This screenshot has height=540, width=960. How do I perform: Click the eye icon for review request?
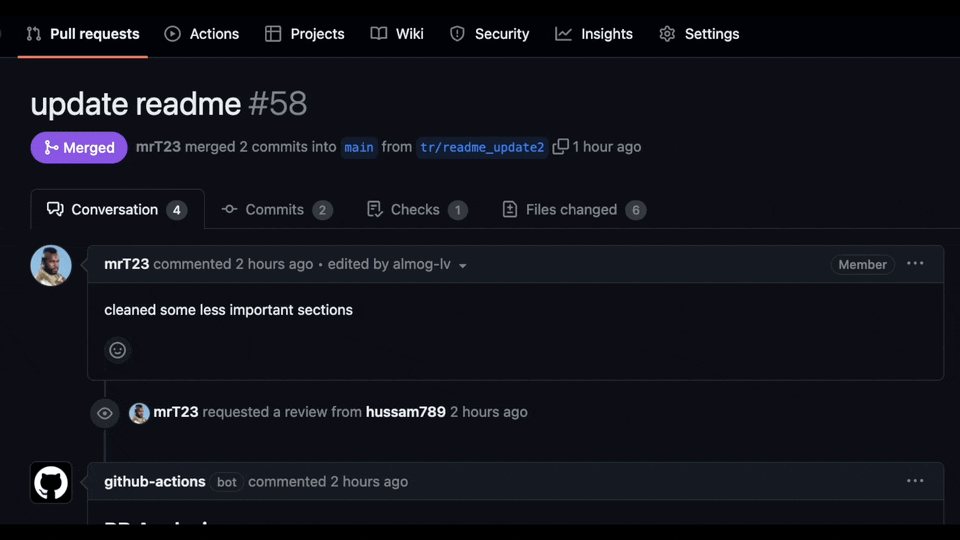coord(105,413)
